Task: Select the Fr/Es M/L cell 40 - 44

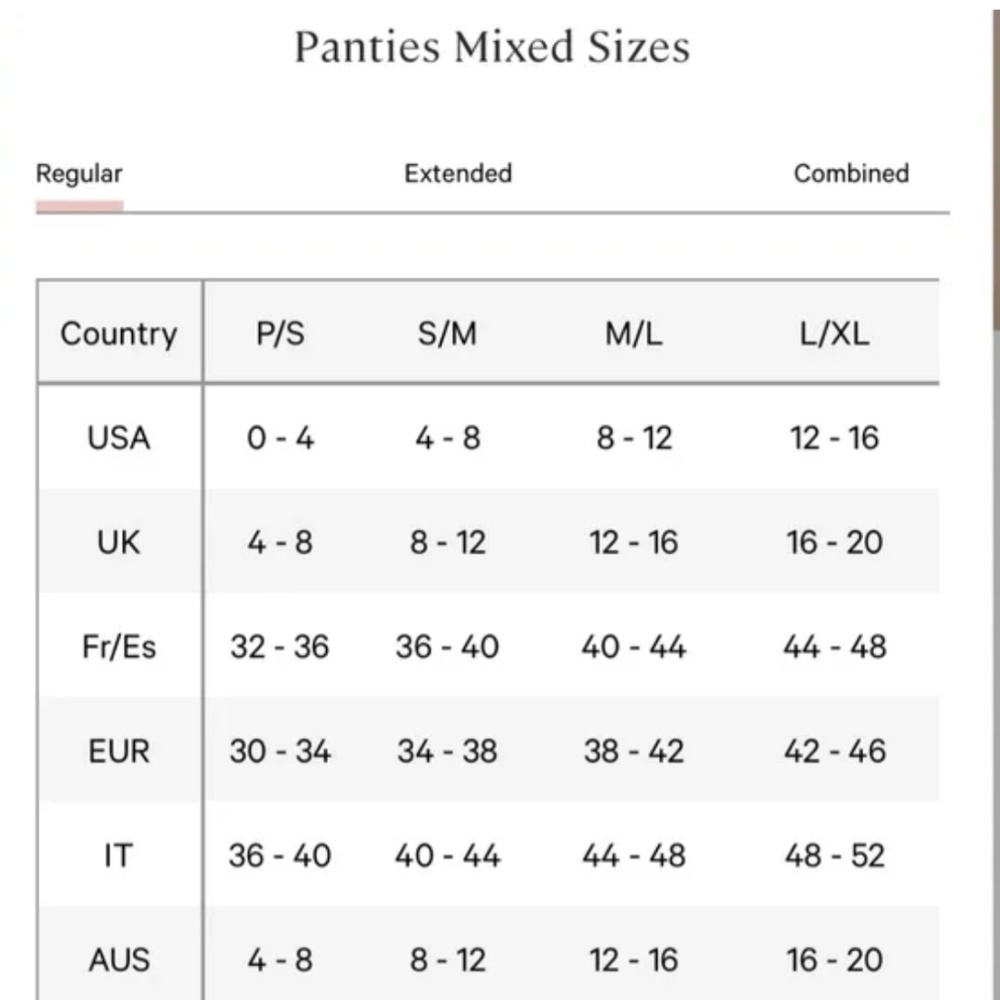Action: [x=633, y=646]
